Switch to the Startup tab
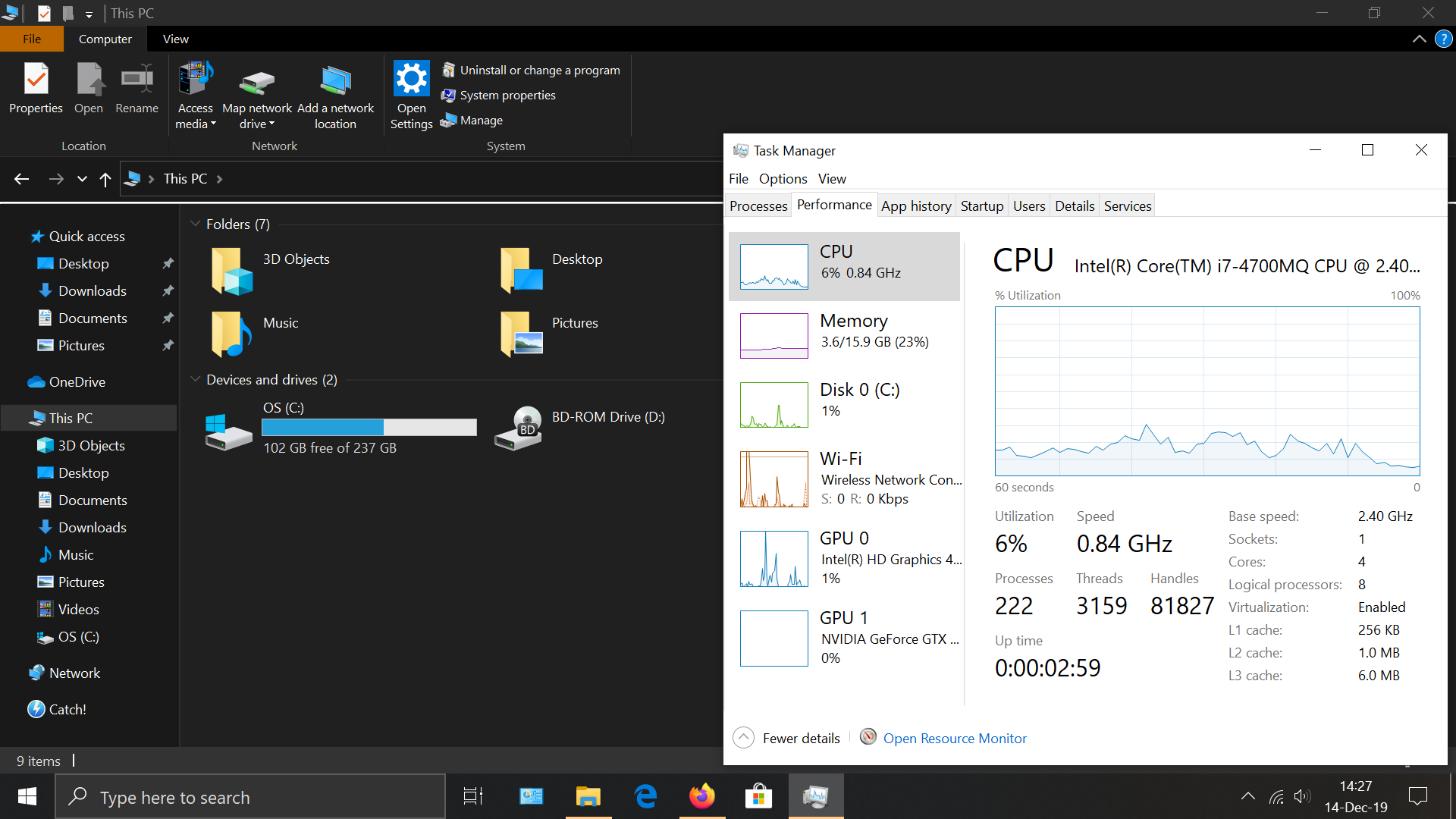Image resolution: width=1456 pixels, height=819 pixels. [x=981, y=206]
